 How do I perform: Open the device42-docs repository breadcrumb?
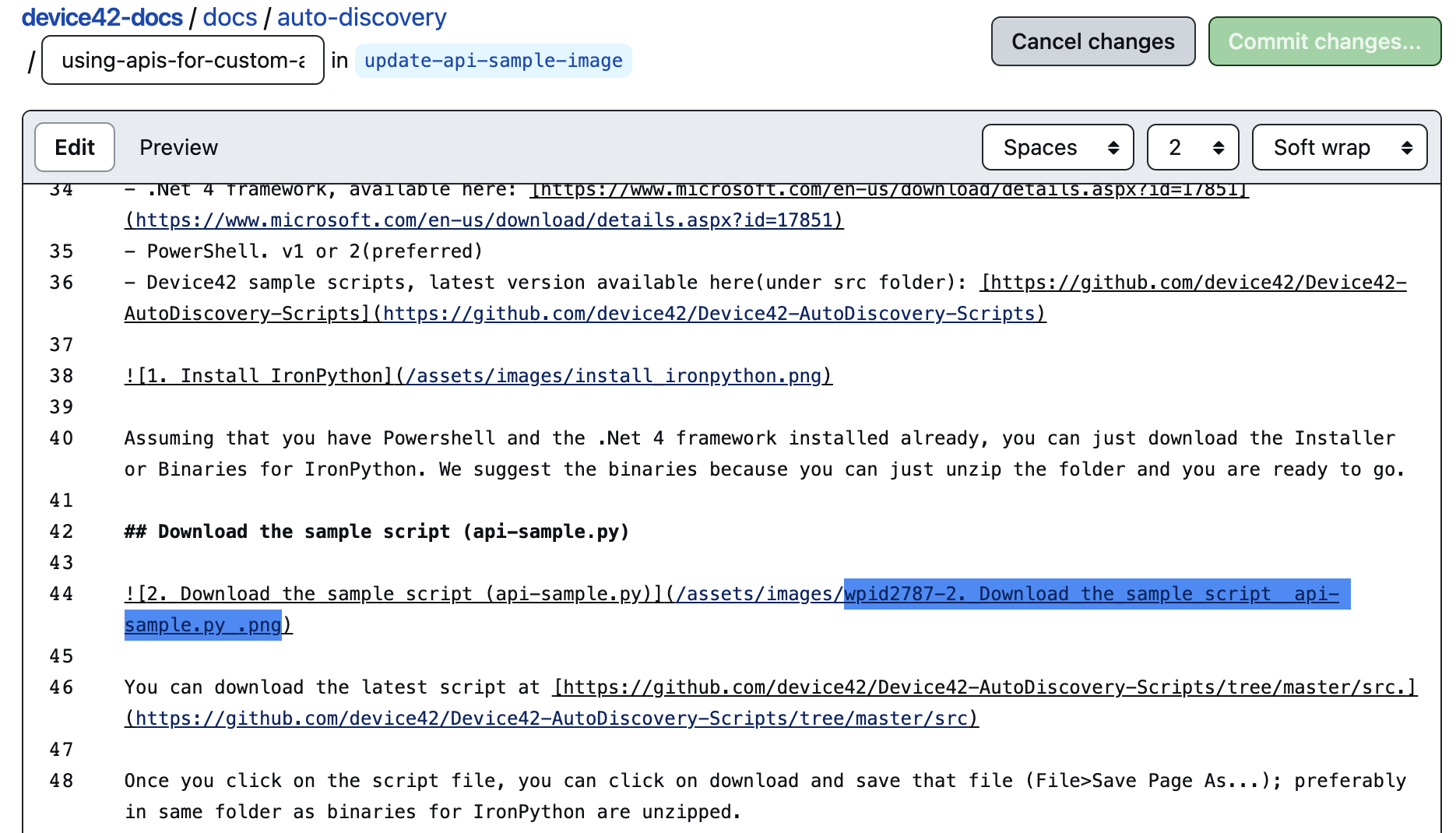tap(102, 17)
